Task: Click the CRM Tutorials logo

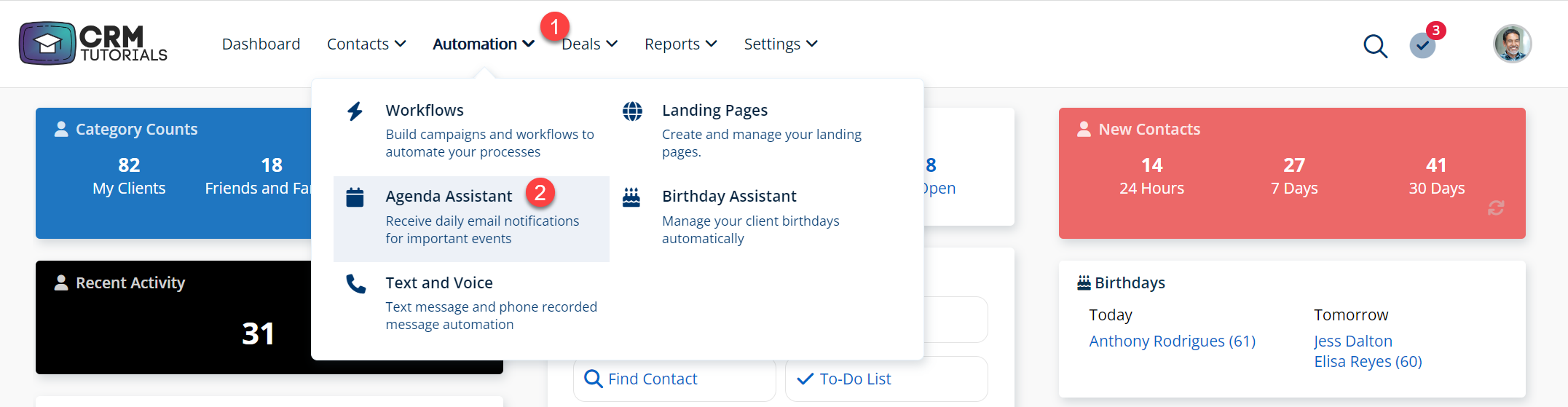Action: 93,44
